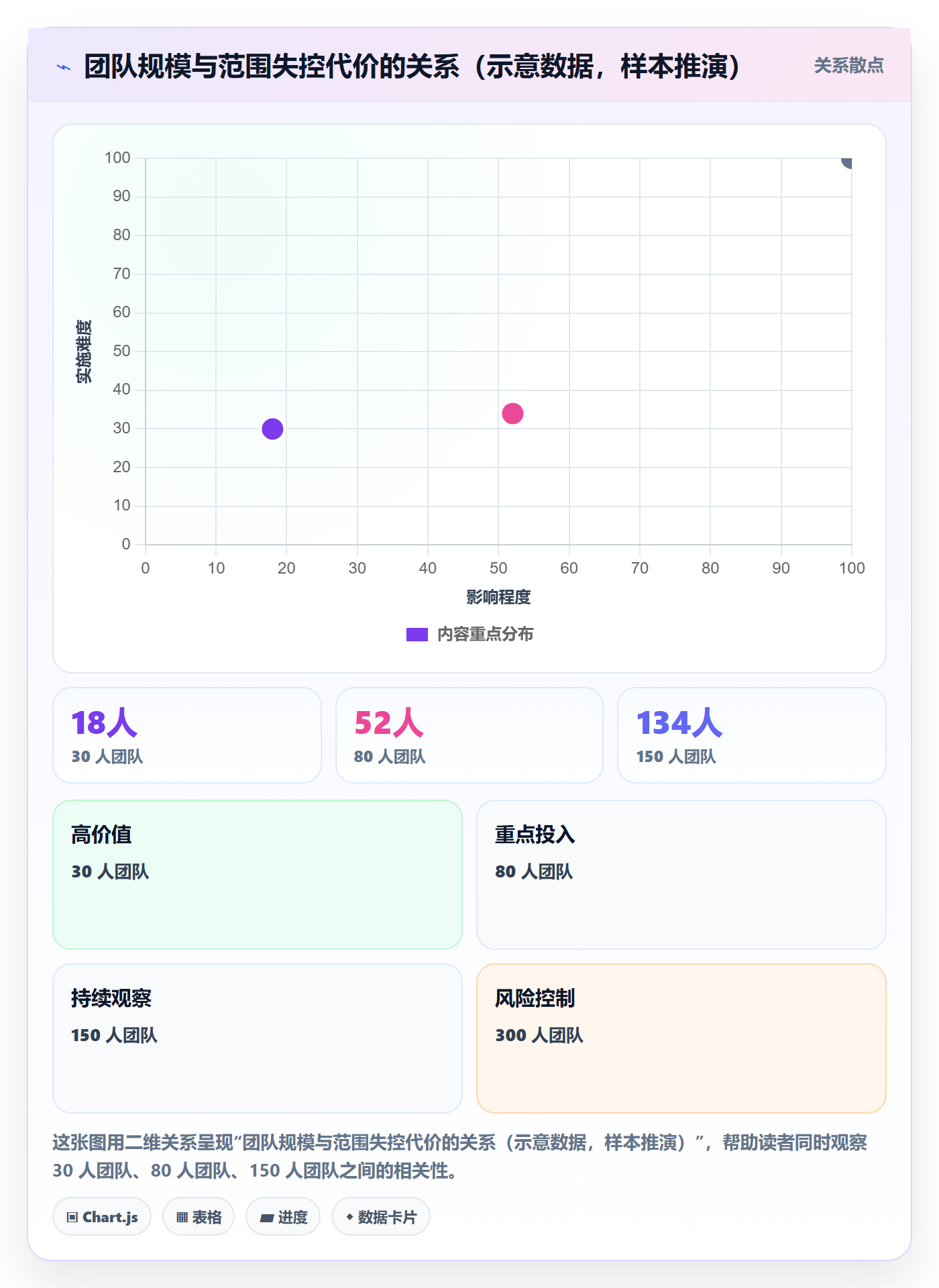
Task: Click the pink data point in the scatter chart
Action: coord(512,413)
